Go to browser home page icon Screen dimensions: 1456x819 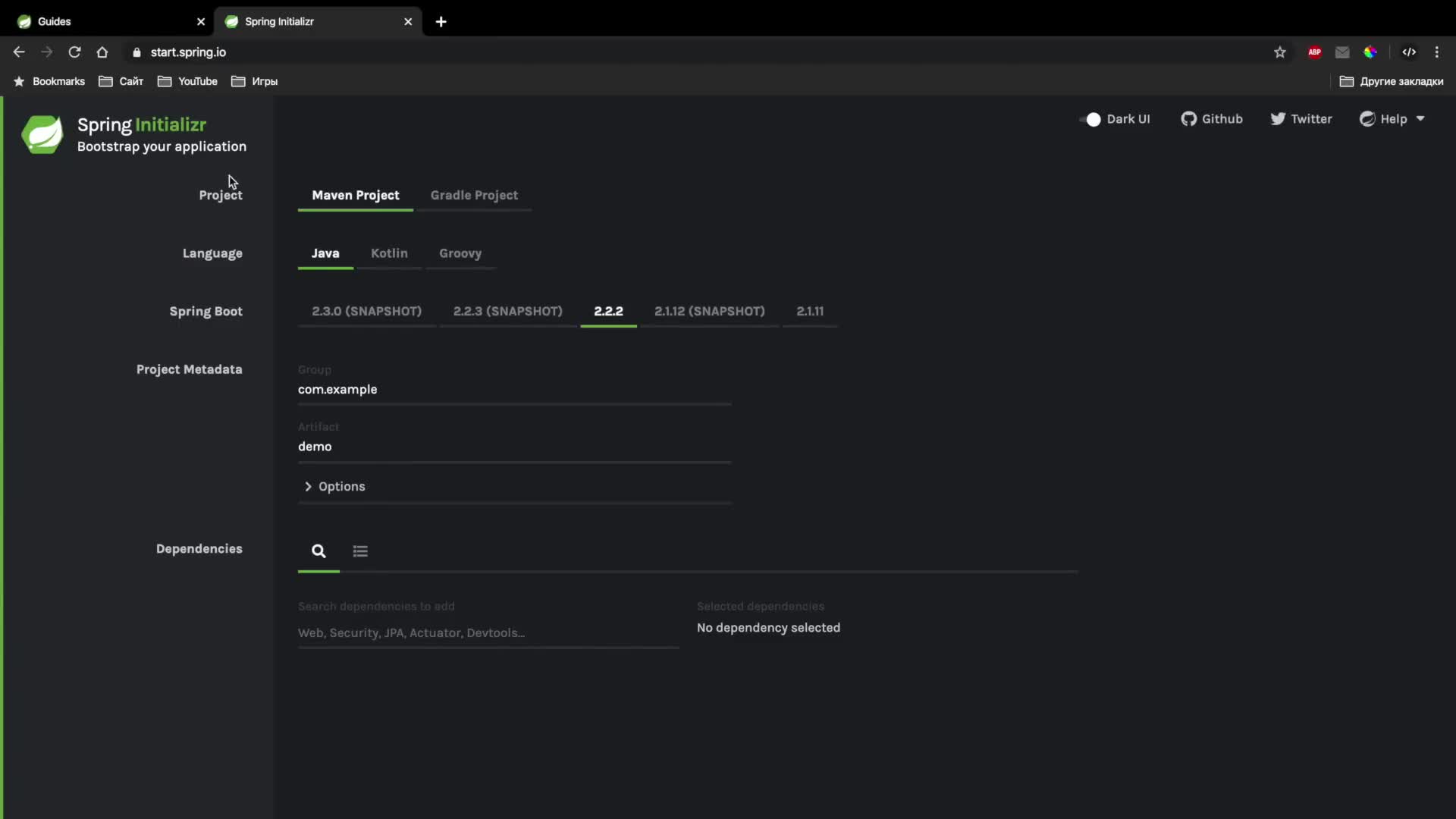[102, 52]
